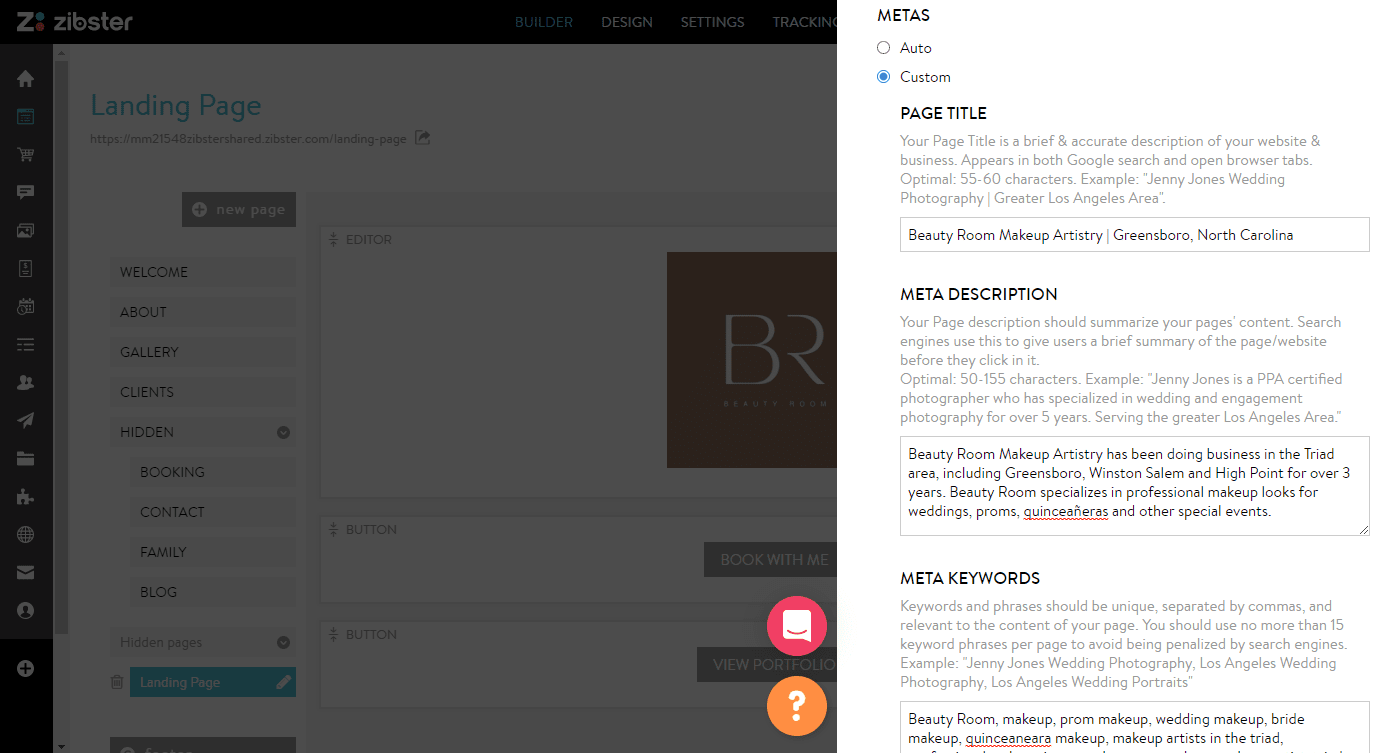Select the Auto metas radio button
Screen dimensions: 1395x753
[x=883, y=47]
